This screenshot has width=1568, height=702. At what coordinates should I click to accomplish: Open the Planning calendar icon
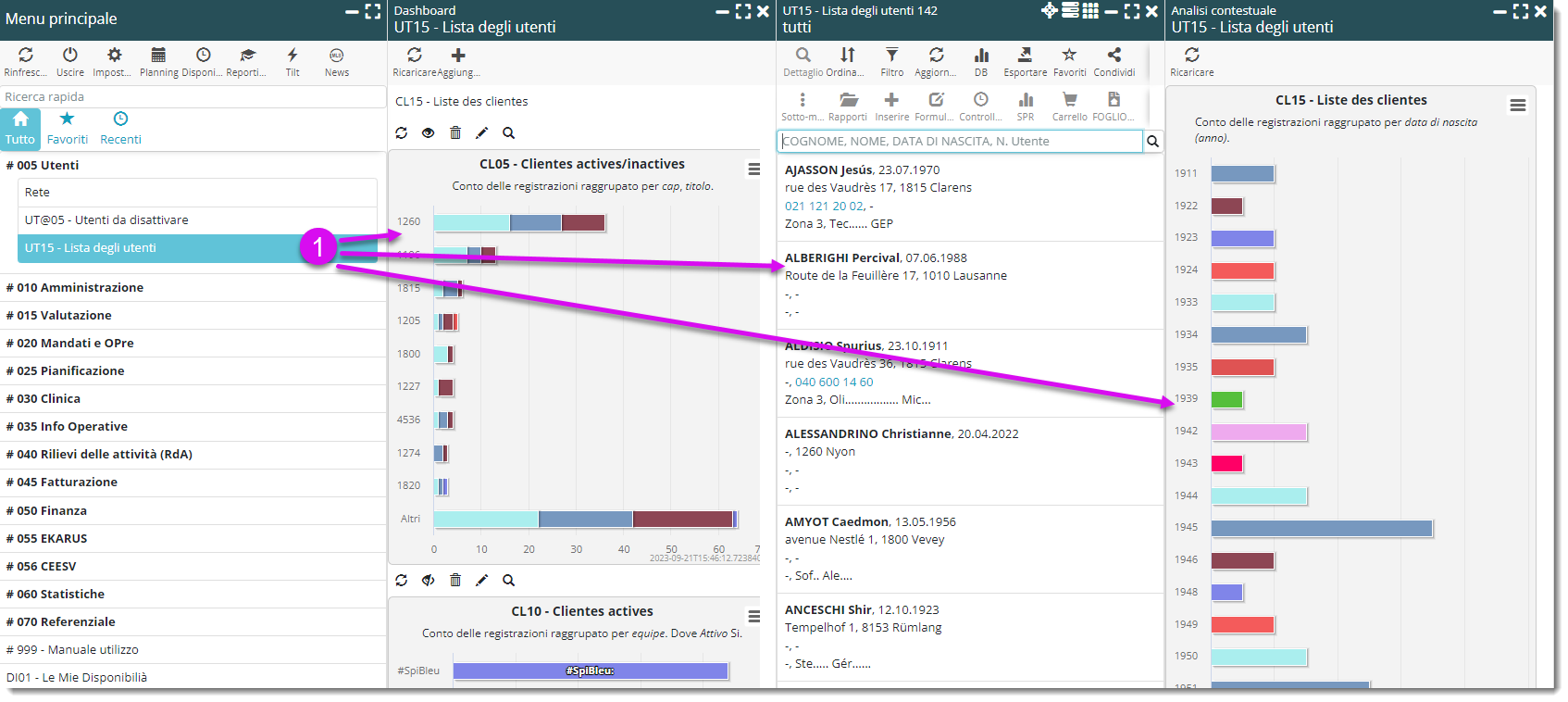coord(158,56)
